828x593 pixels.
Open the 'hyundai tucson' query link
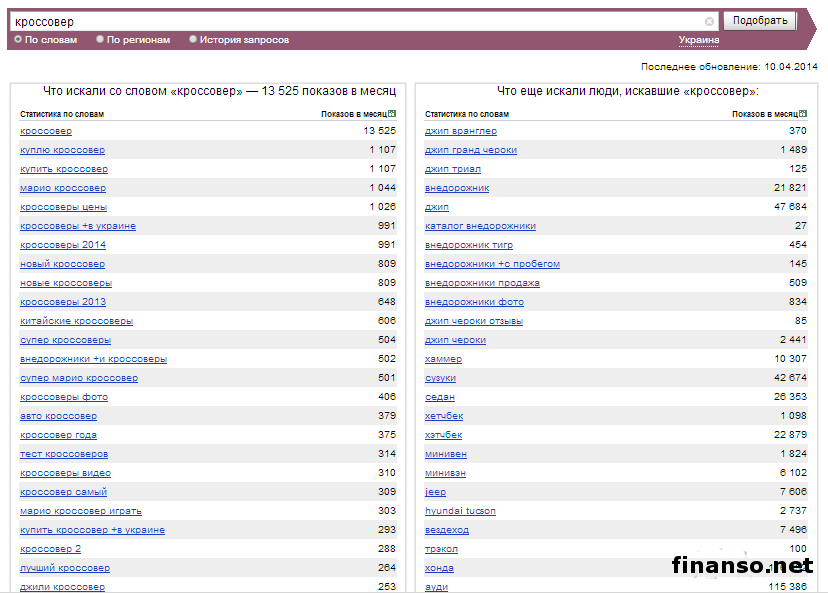click(459, 511)
